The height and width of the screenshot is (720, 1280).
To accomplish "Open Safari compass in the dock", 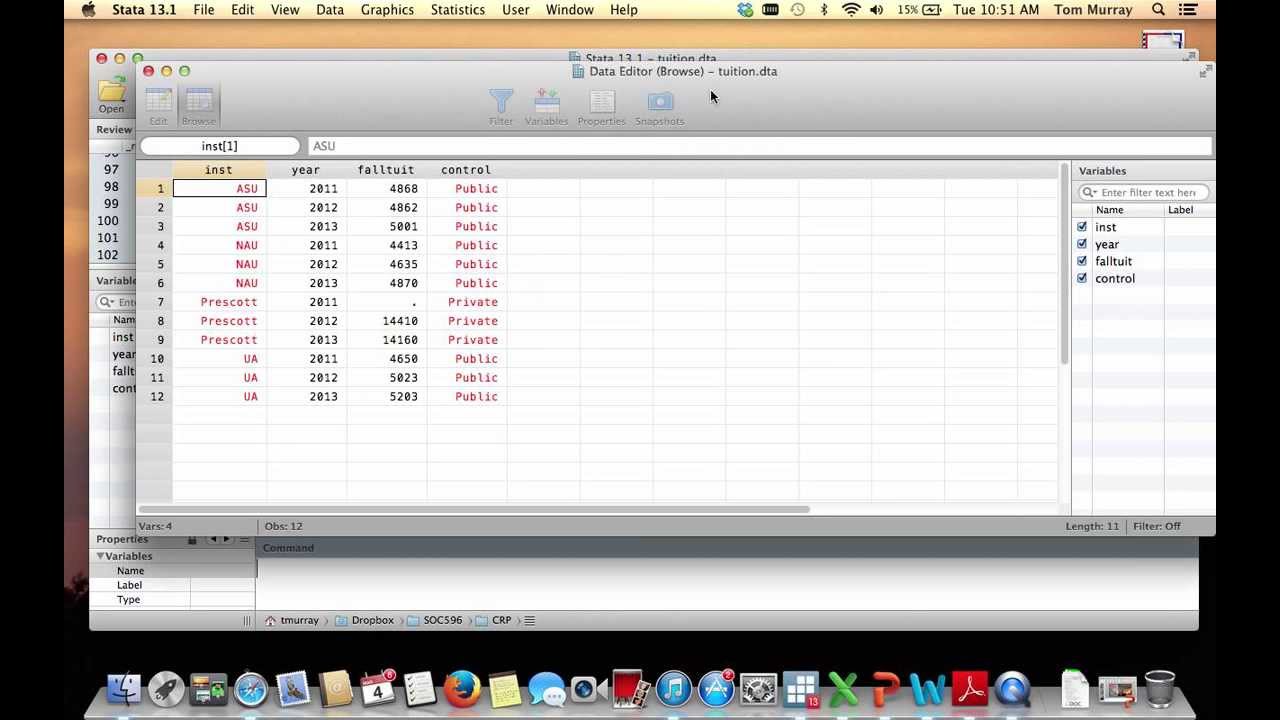I will [x=251, y=689].
